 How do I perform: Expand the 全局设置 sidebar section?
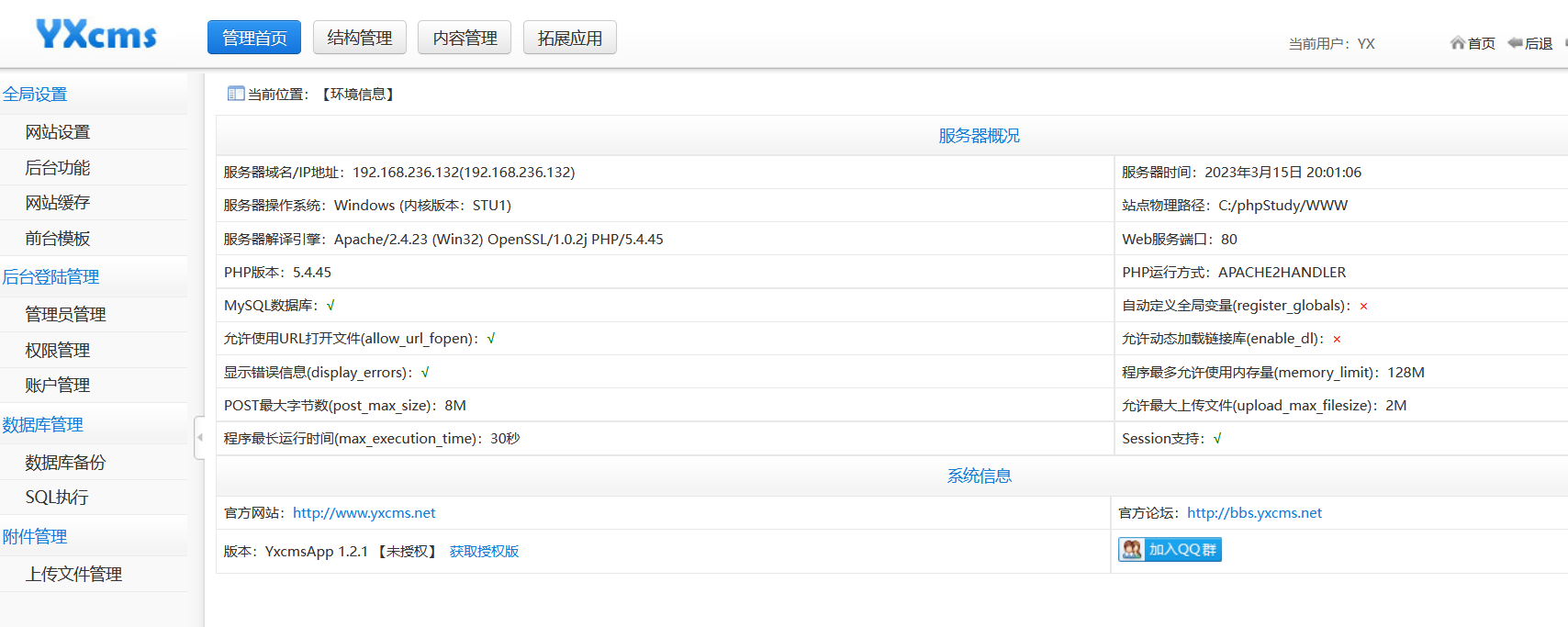tap(35, 95)
